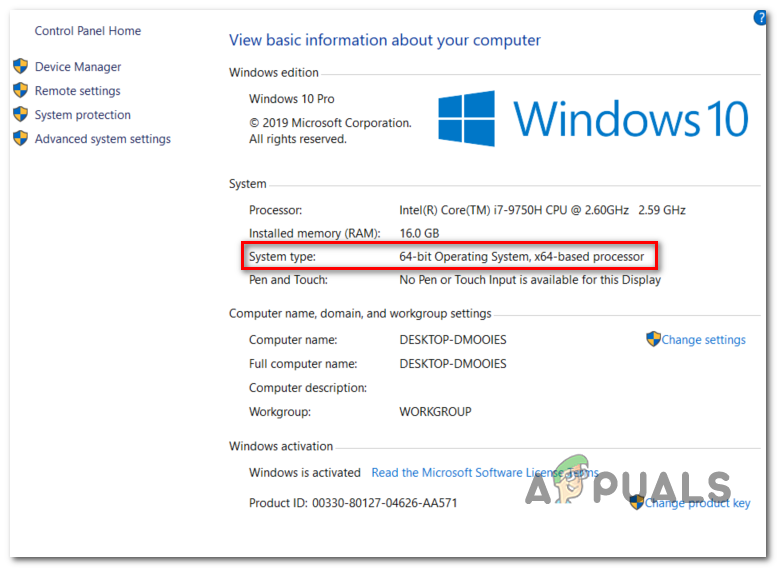This screenshot has height=568, width=777.
Task: Click the 2019 Microsoft Corporation copyright text
Action: (330, 131)
